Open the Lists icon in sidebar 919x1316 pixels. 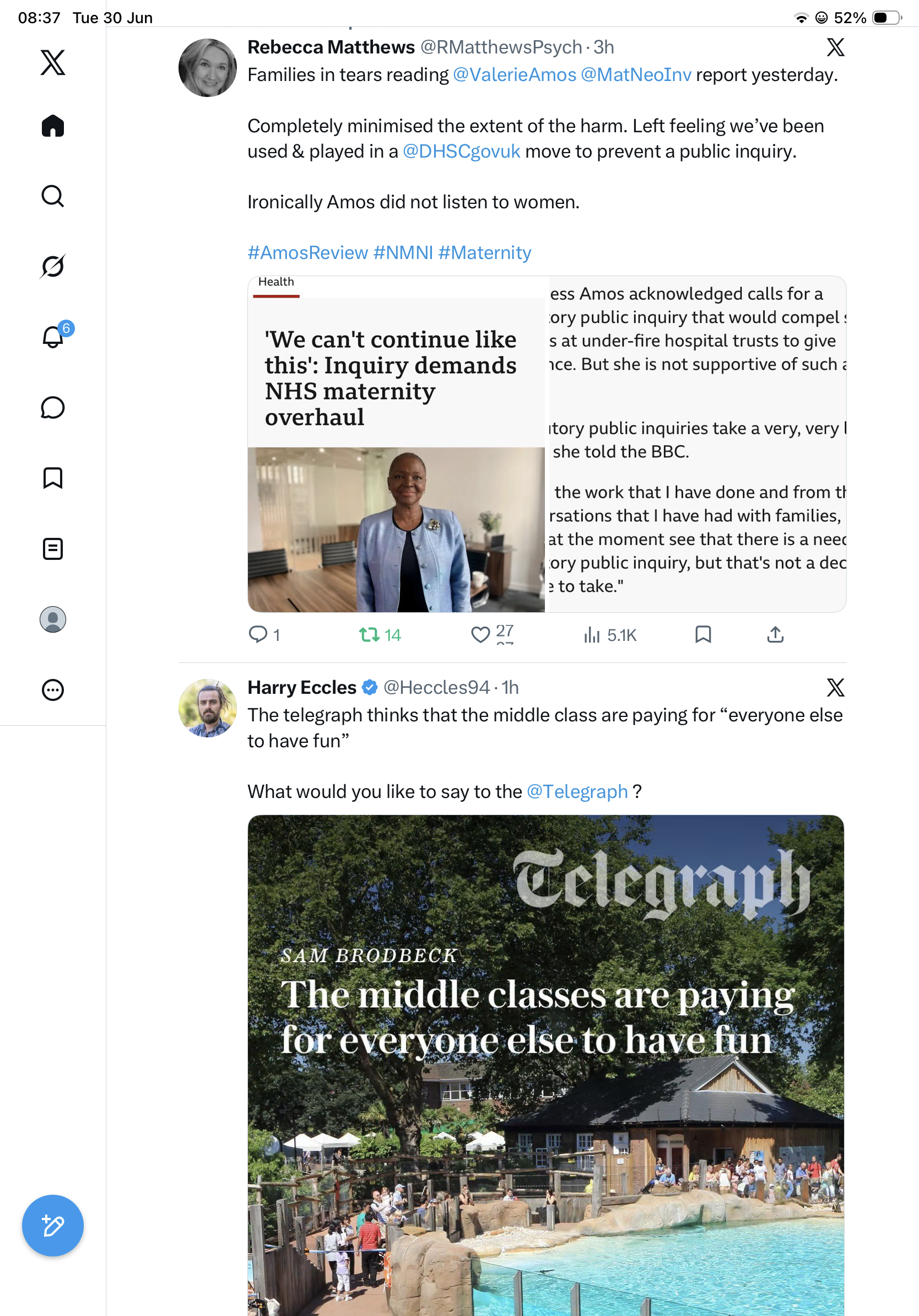pyautogui.click(x=53, y=548)
